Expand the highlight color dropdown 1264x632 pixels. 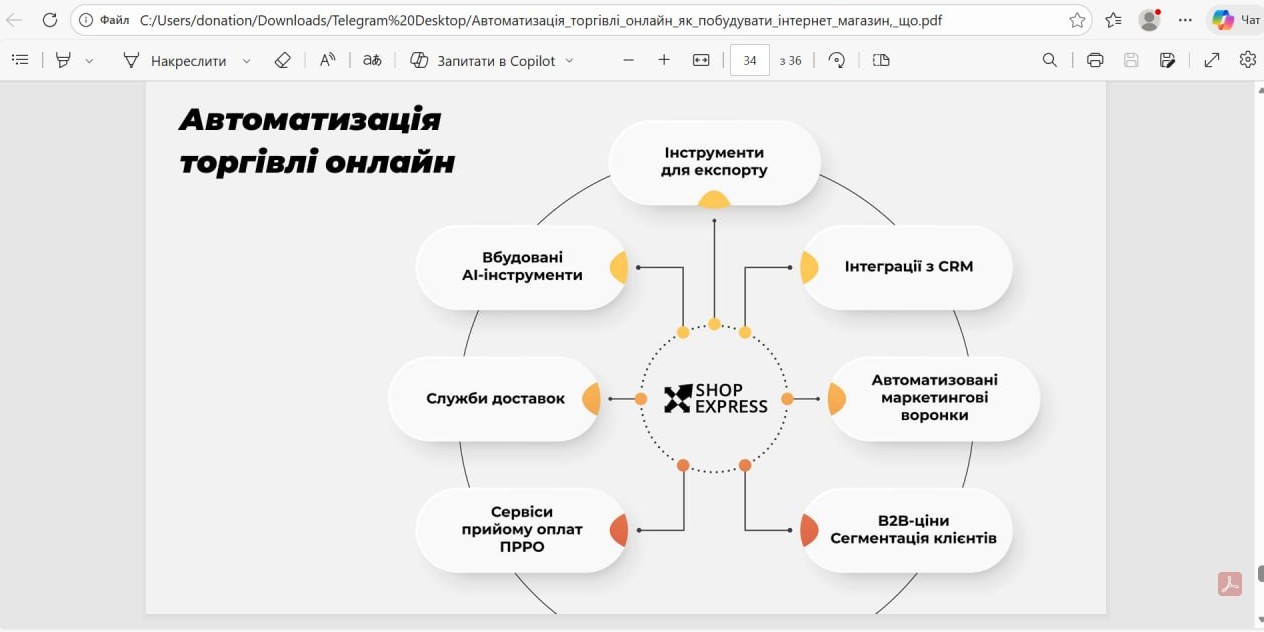point(89,61)
